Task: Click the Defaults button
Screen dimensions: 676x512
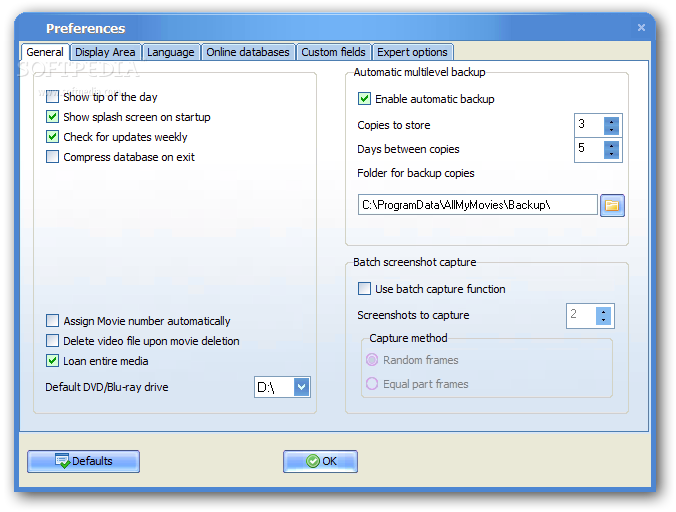Action: [x=83, y=461]
